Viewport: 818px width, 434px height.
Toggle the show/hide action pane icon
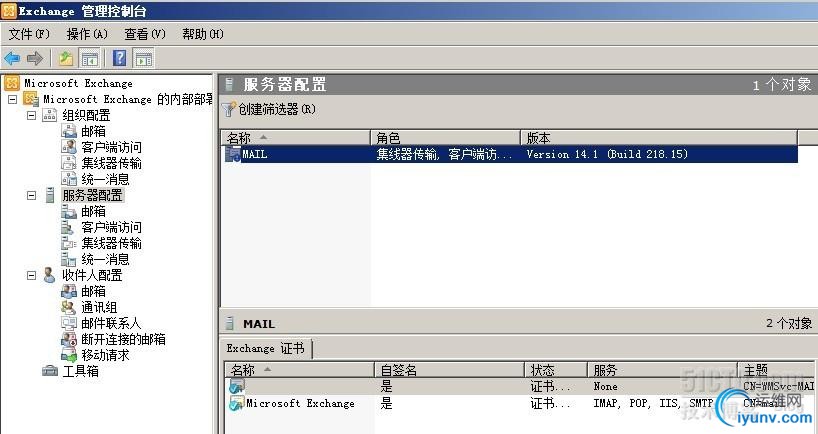click(143, 58)
